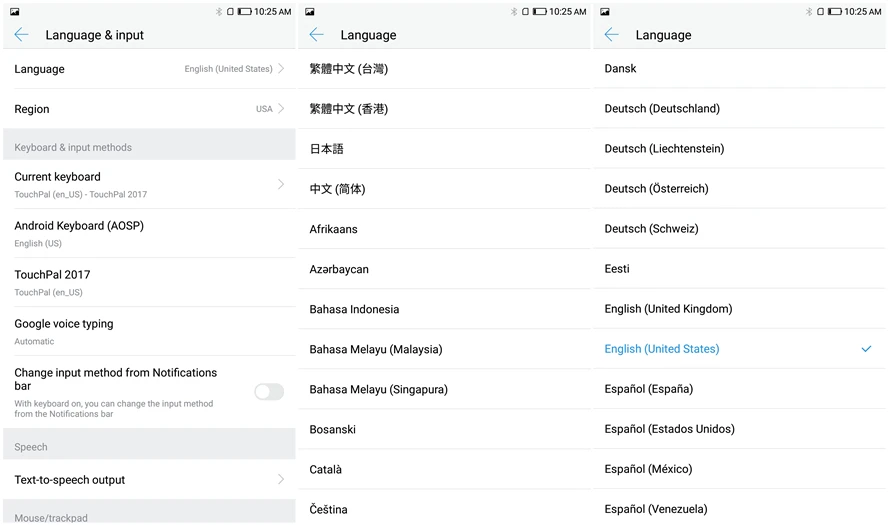The height and width of the screenshot is (525, 888).
Task: Select Afrikaans language
Action: point(444,229)
